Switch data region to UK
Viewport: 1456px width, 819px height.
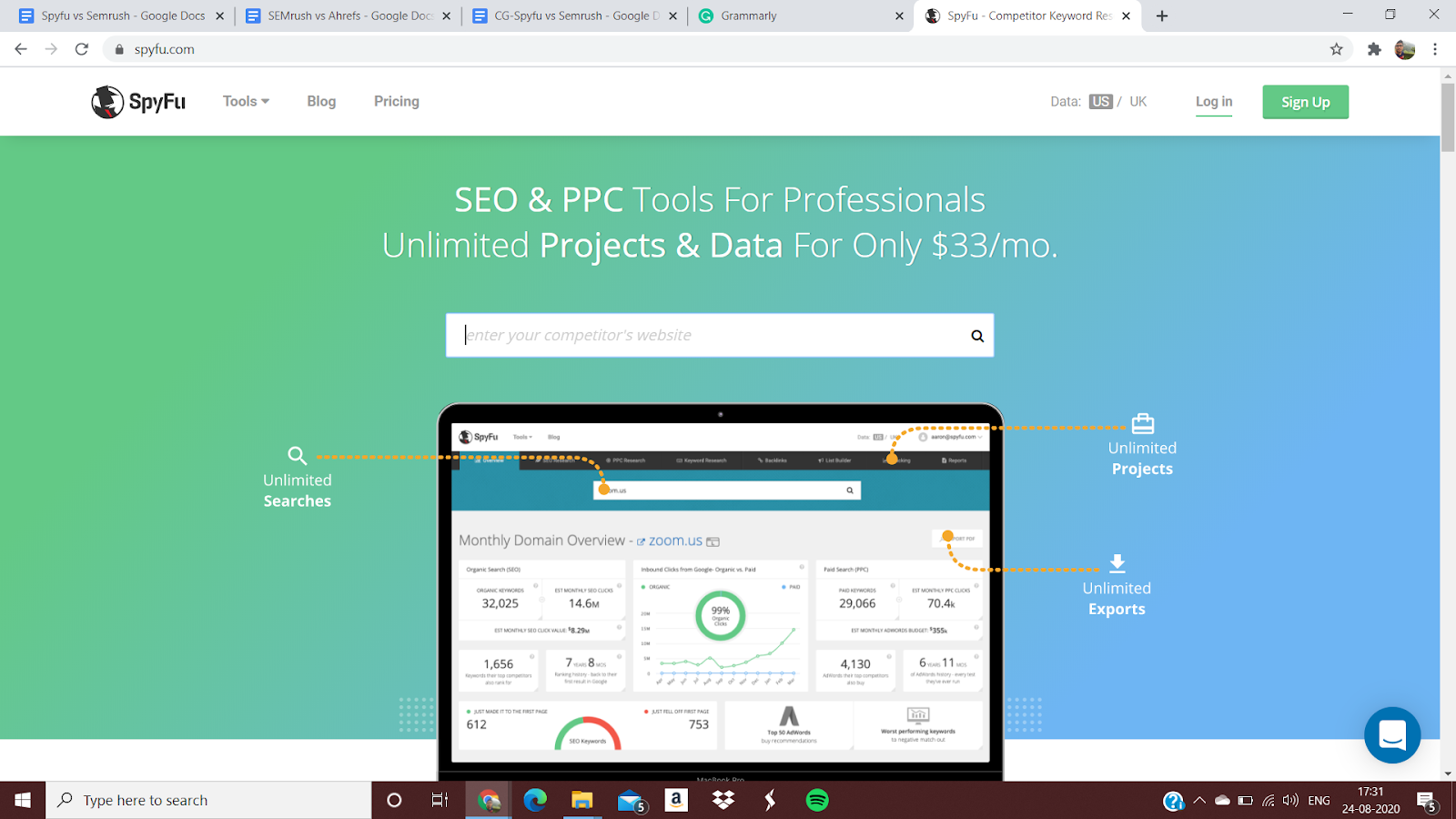(1138, 101)
